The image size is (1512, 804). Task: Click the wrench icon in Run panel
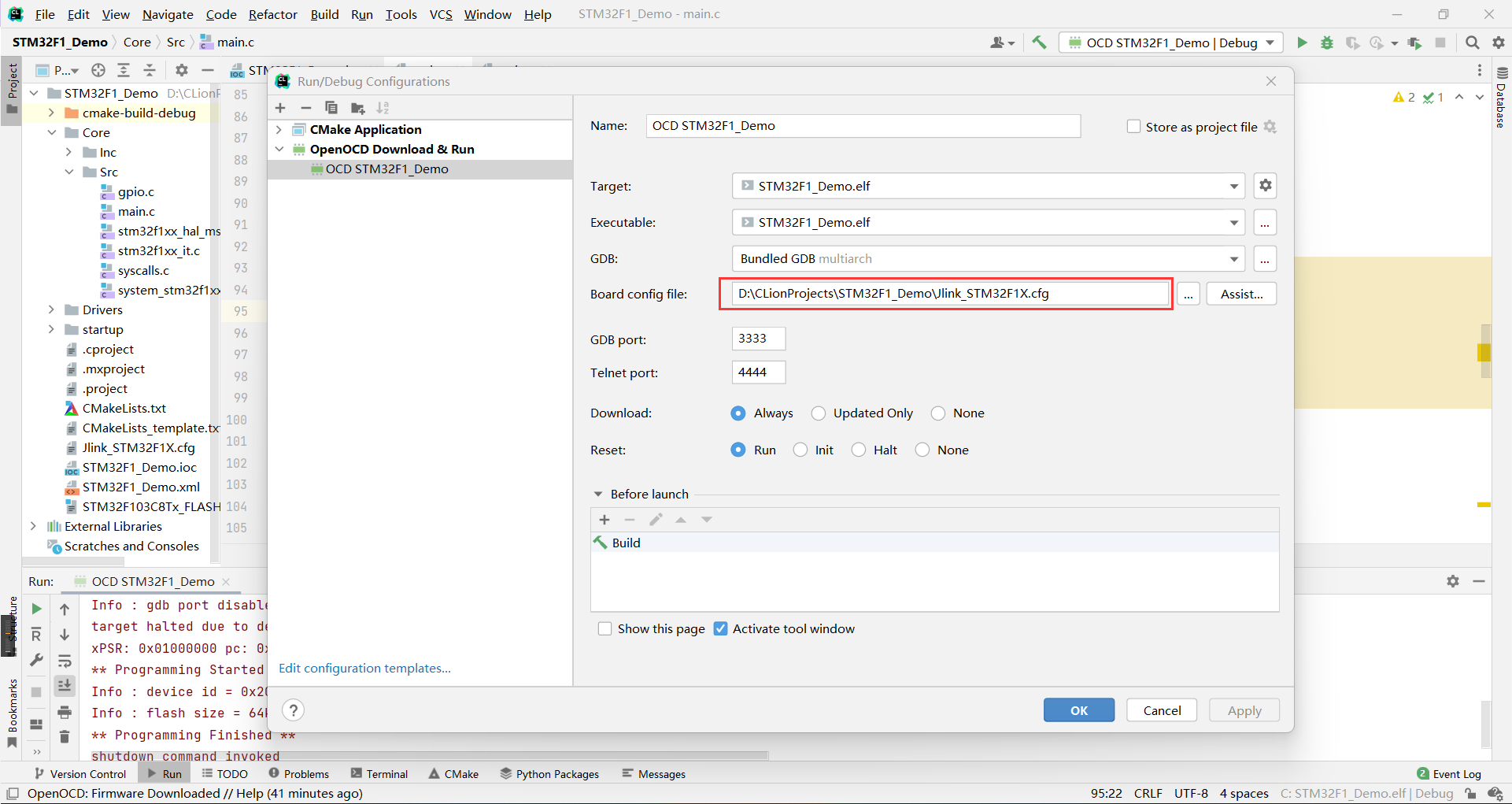36,660
